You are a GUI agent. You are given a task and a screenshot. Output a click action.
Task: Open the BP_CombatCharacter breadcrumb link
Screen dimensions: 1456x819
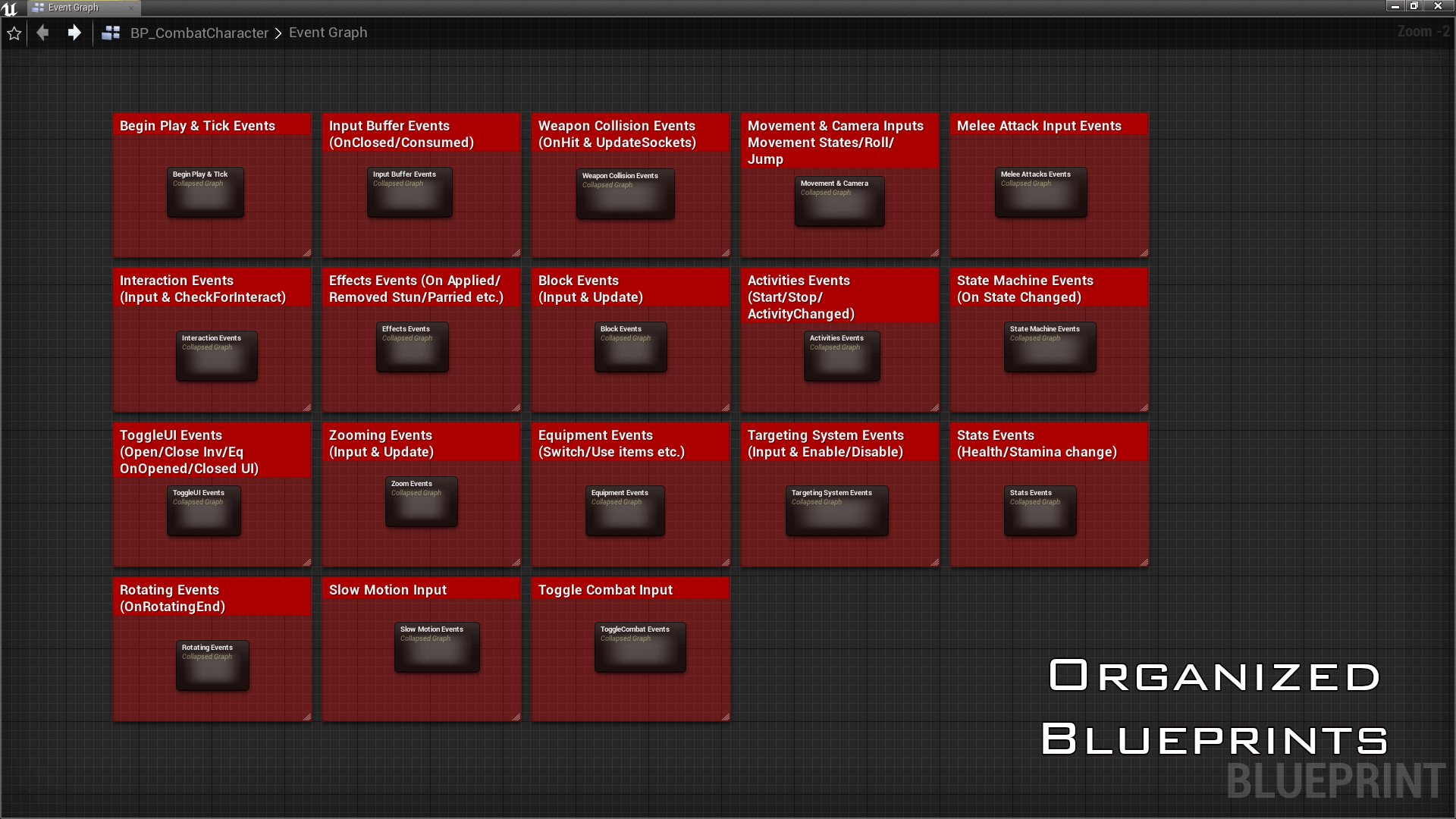(x=199, y=33)
